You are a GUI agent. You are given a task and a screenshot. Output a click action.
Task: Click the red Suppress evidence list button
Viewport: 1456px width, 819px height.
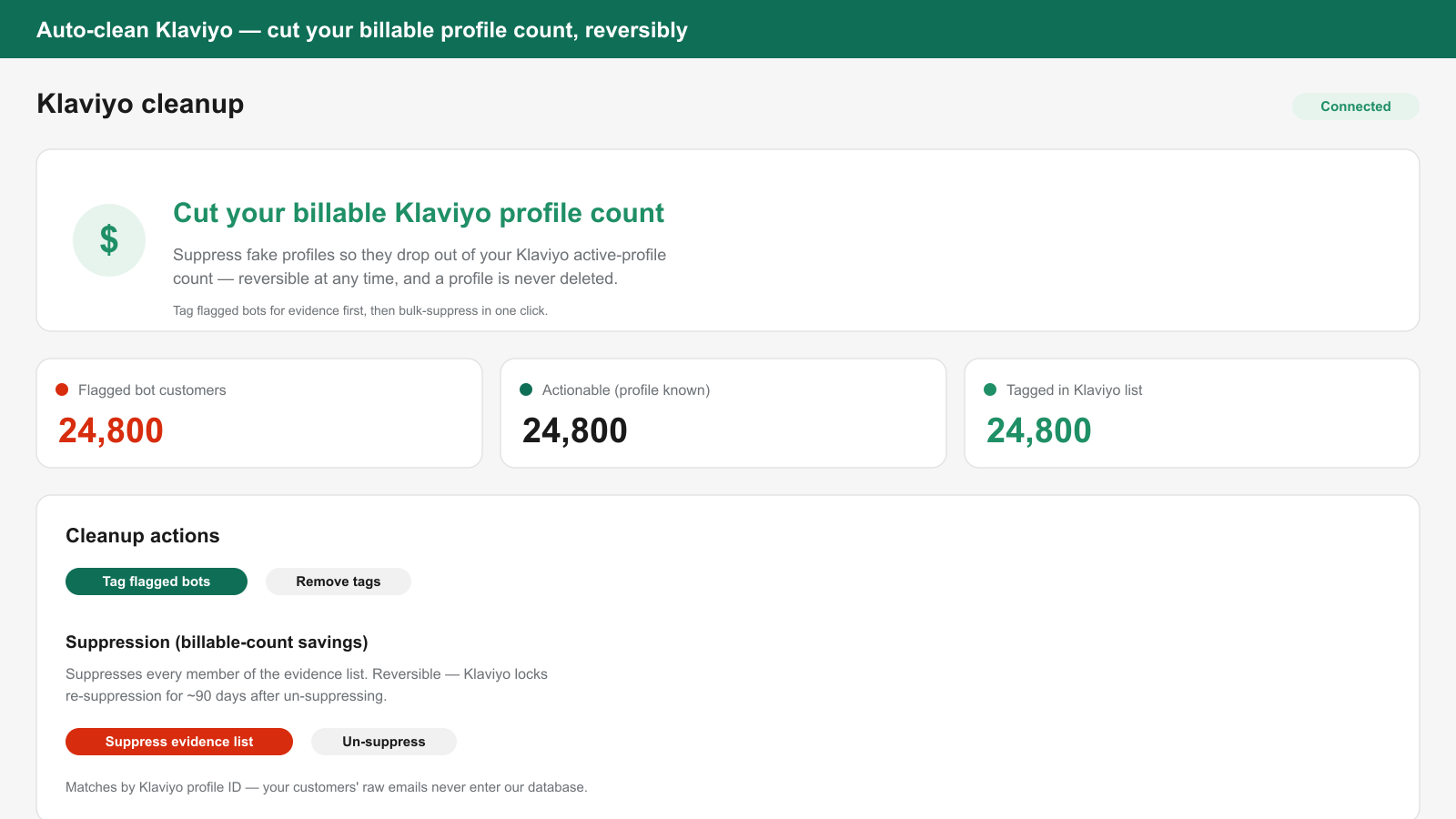[179, 742]
